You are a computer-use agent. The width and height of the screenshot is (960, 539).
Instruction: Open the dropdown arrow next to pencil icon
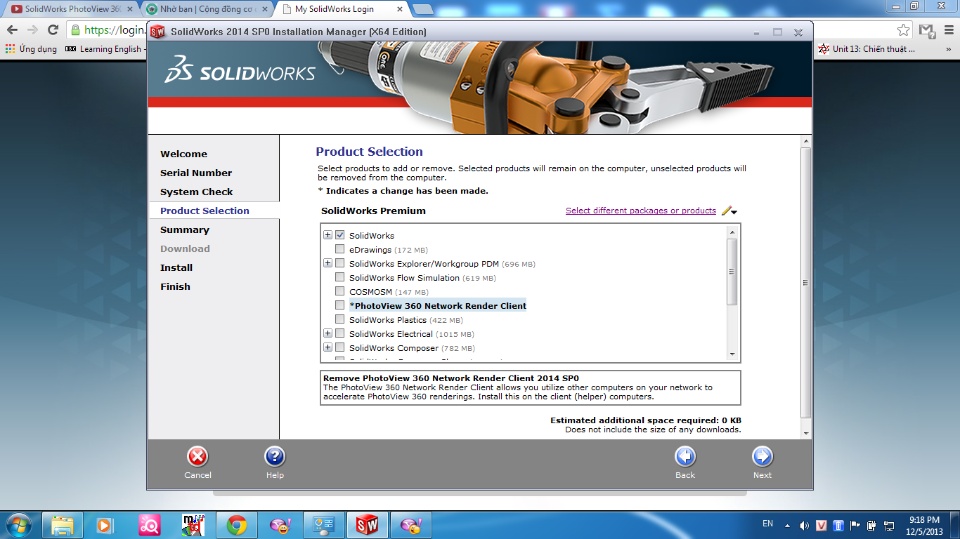click(x=734, y=212)
